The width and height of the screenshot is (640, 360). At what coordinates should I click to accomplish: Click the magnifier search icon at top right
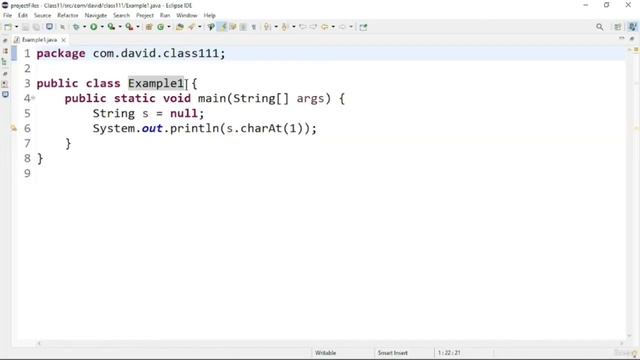600,27
